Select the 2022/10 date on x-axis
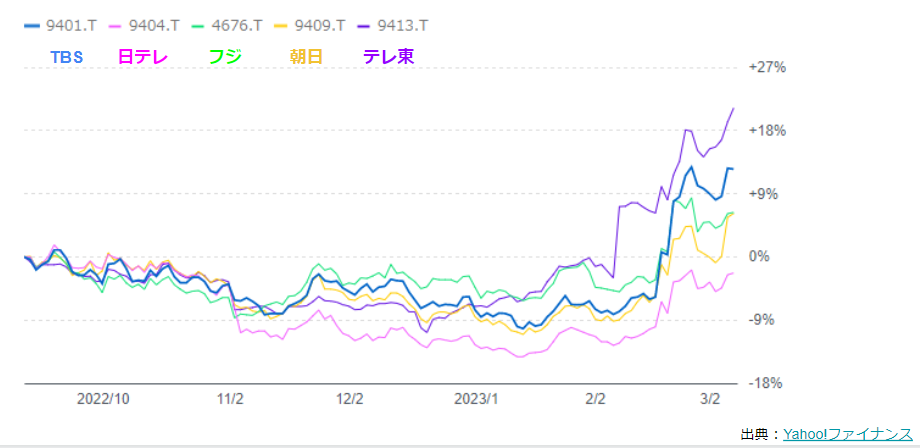 pyautogui.click(x=105, y=398)
